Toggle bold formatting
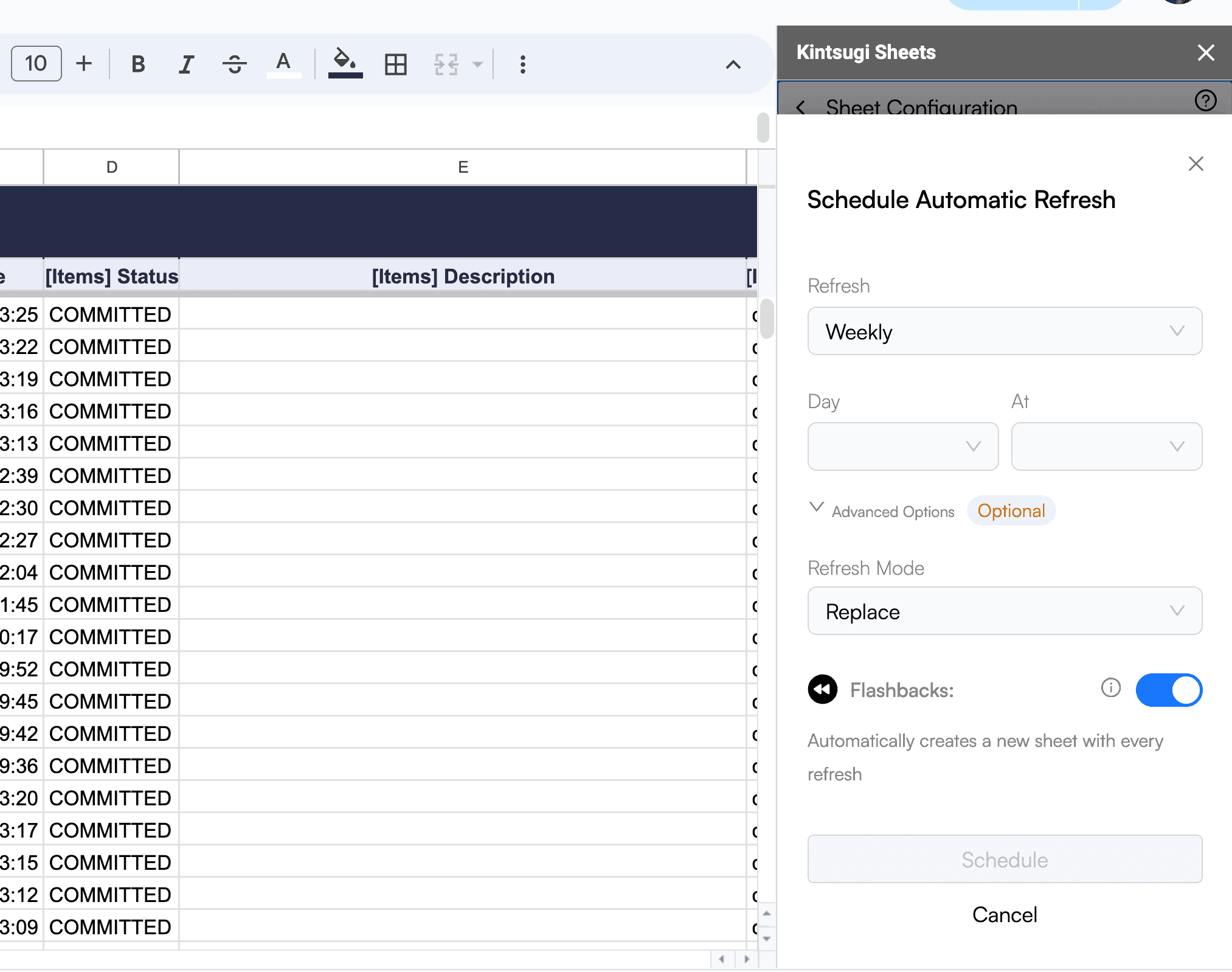The width and height of the screenshot is (1232, 972). (x=138, y=64)
